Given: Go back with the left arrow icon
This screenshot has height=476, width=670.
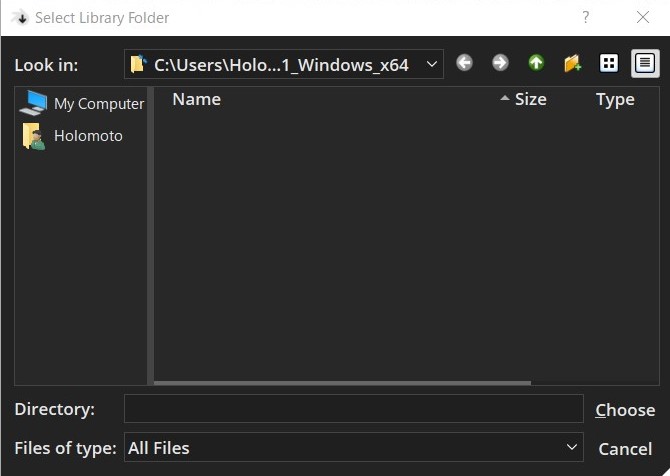Looking at the screenshot, I should tap(464, 63).
